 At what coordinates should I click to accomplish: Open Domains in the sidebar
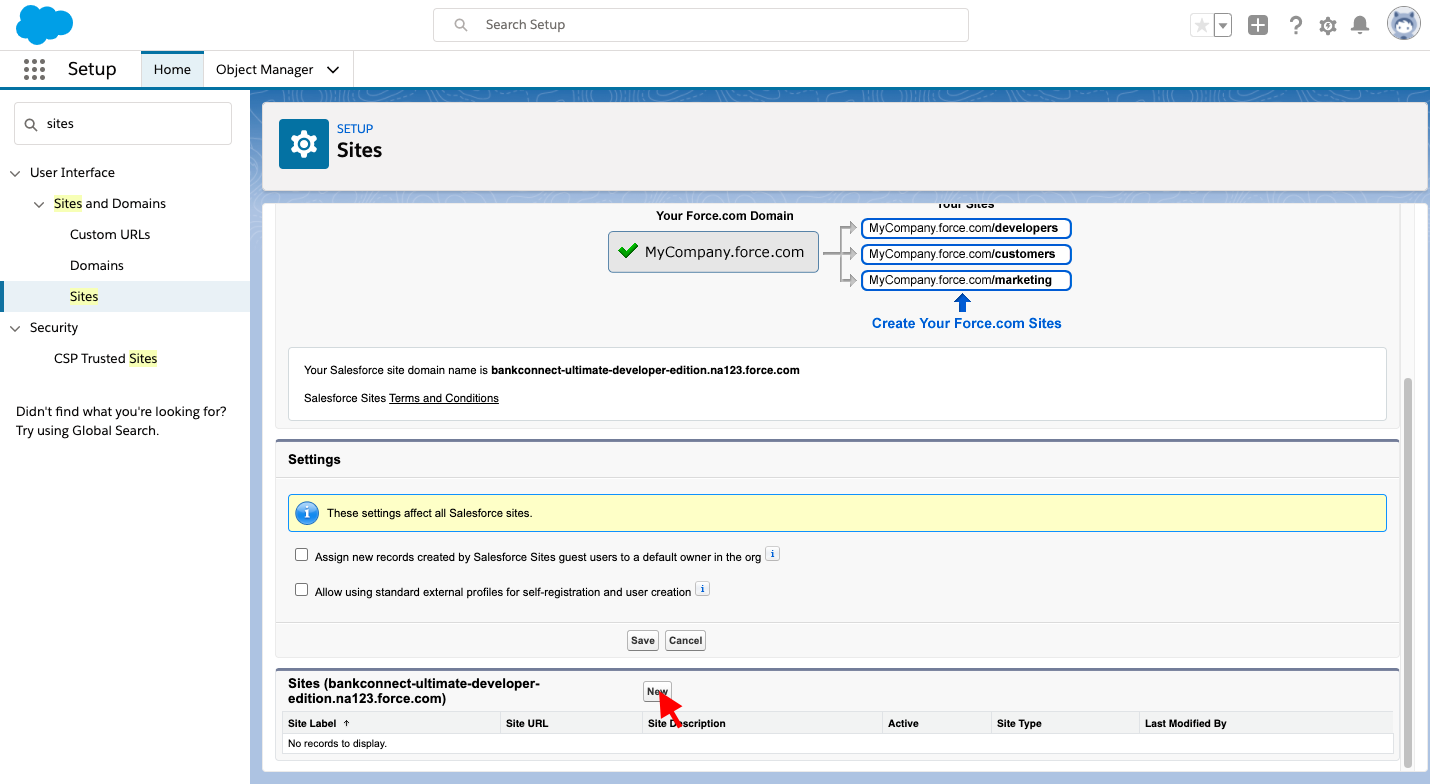click(97, 266)
